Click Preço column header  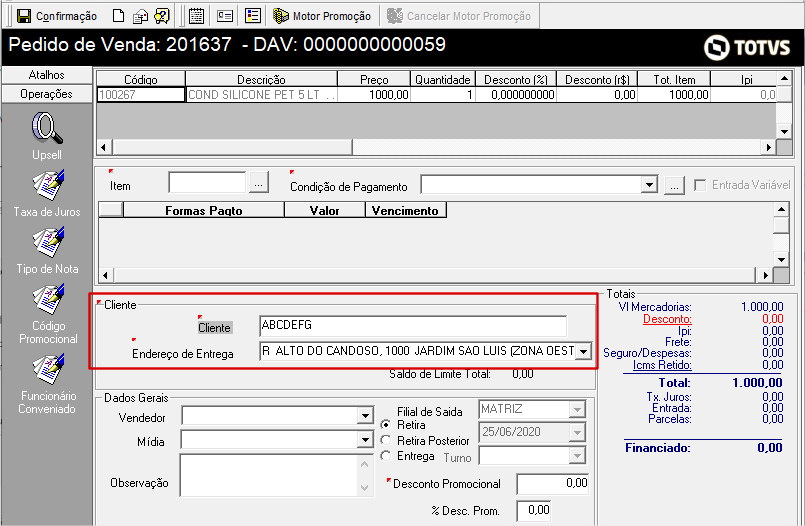click(x=374, y=80)
